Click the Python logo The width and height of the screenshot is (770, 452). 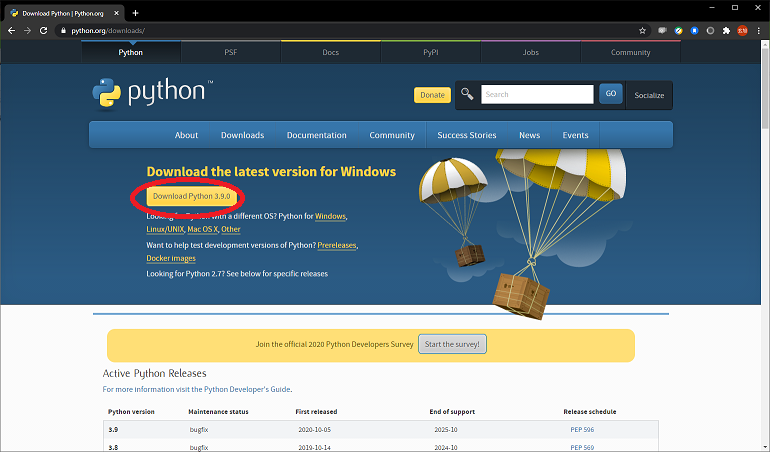coord(153,92)
